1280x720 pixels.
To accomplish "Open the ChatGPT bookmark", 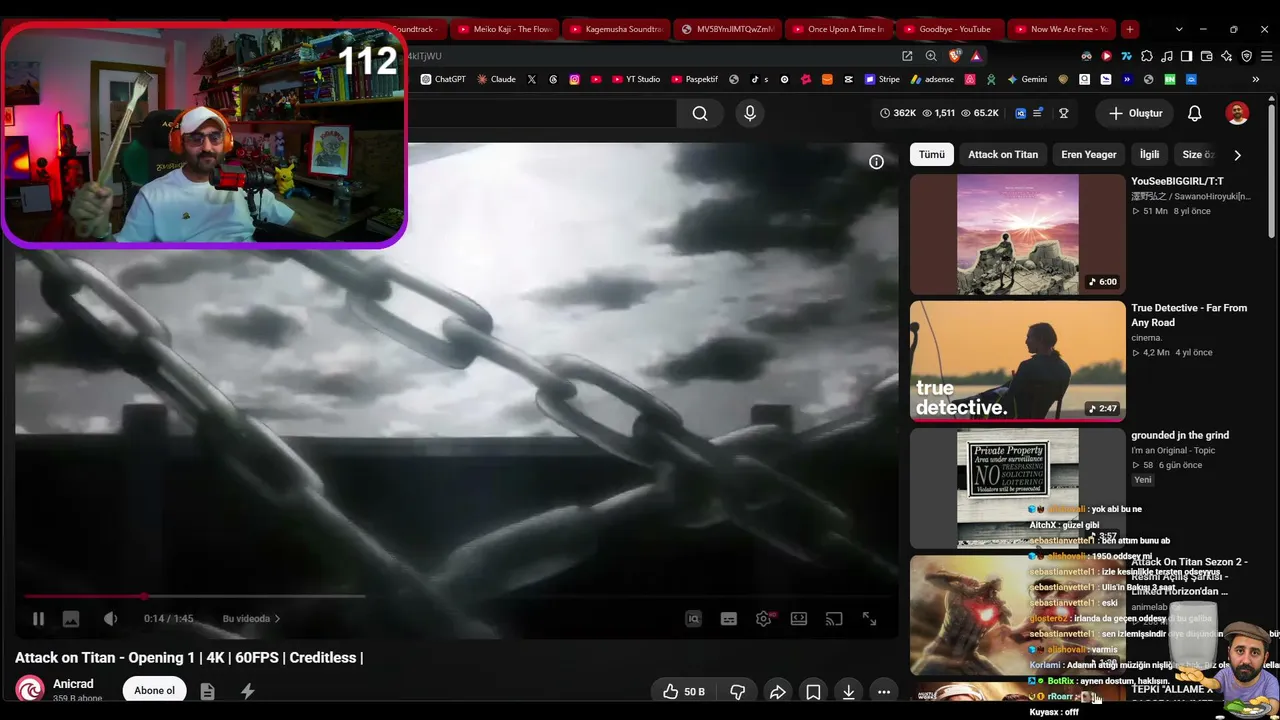I will pyautogui.click(x=443, y=79).
